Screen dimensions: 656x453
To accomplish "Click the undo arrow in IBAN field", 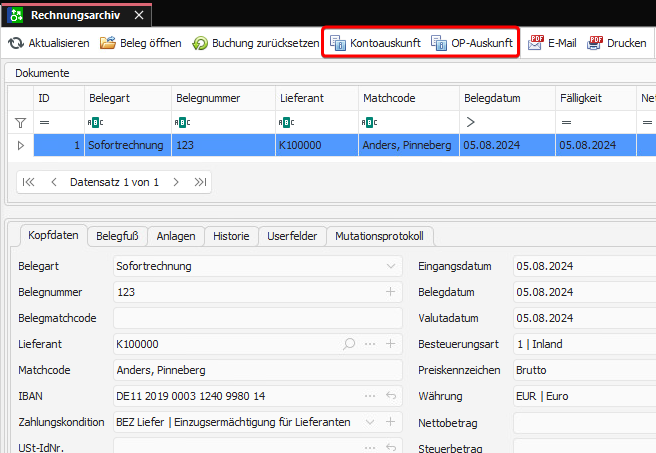I will click(x=391, y=396).
